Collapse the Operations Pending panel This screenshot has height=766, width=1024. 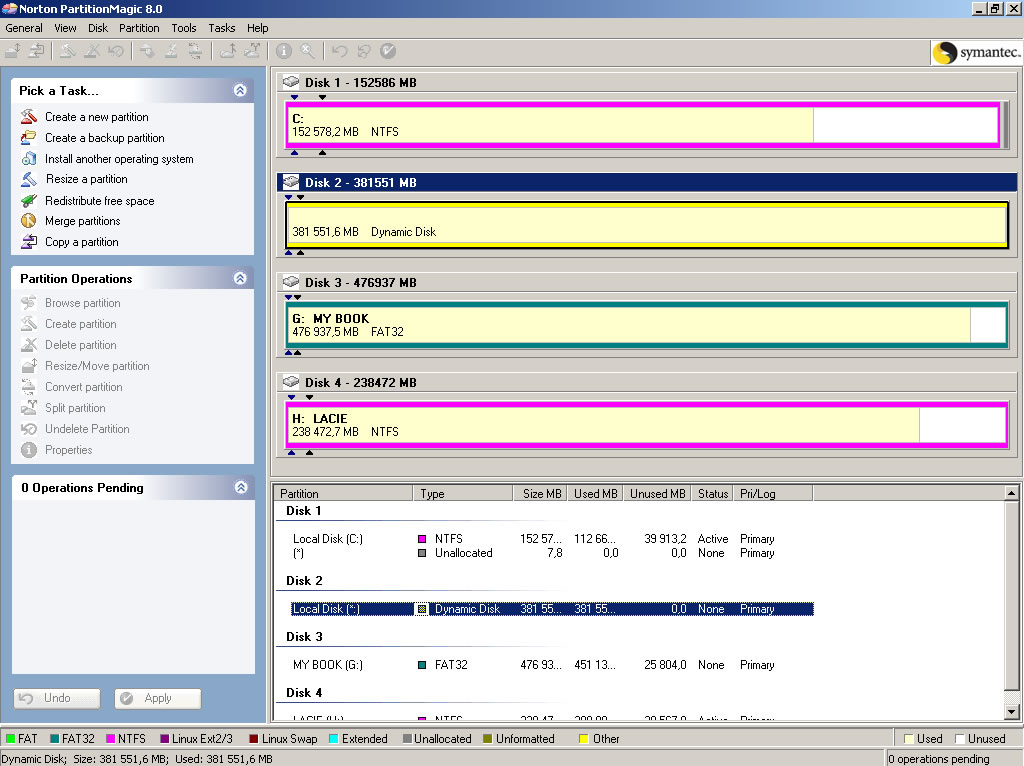240,487
